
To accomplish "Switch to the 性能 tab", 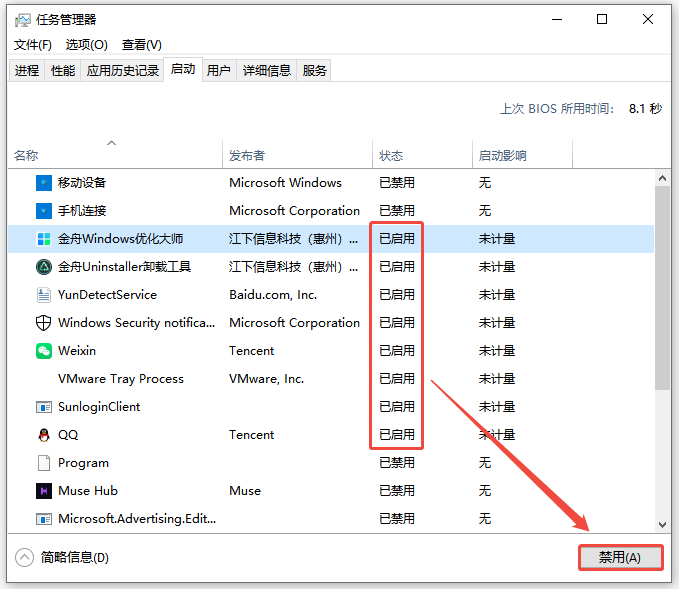I will click(63, 70).
